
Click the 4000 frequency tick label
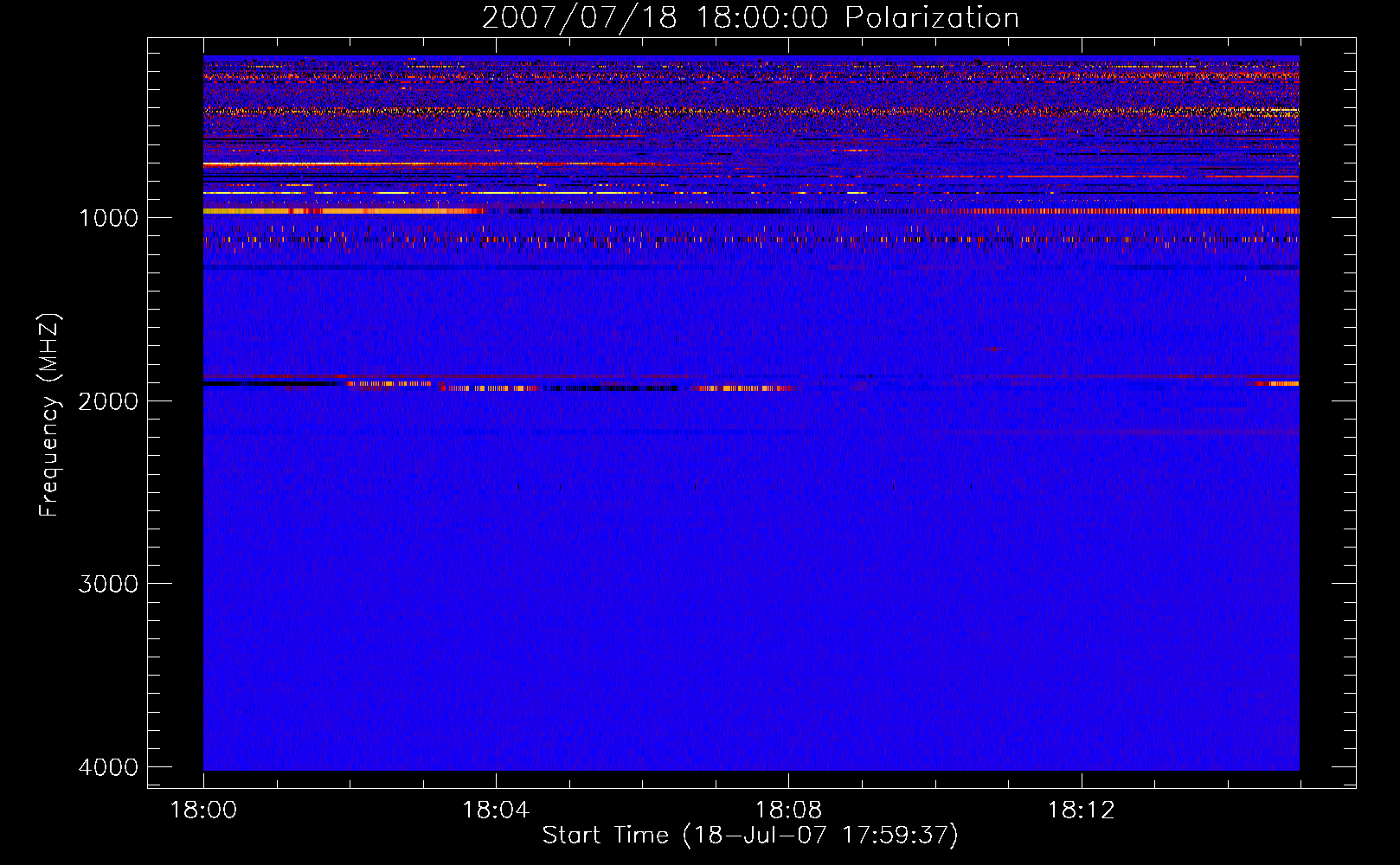(108, 767)
